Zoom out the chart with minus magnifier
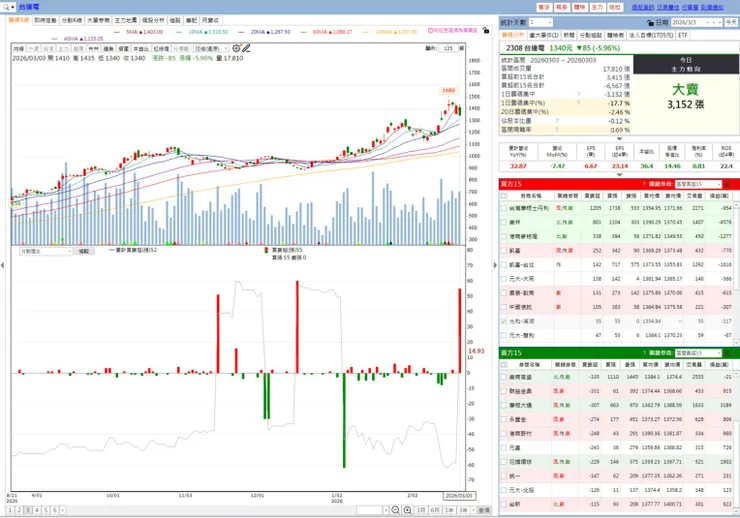This screenshot has width=740, height=518. [x=395, y=510]
